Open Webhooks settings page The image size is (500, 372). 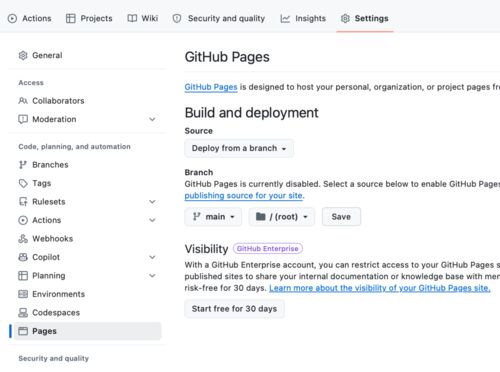(87, 239)
